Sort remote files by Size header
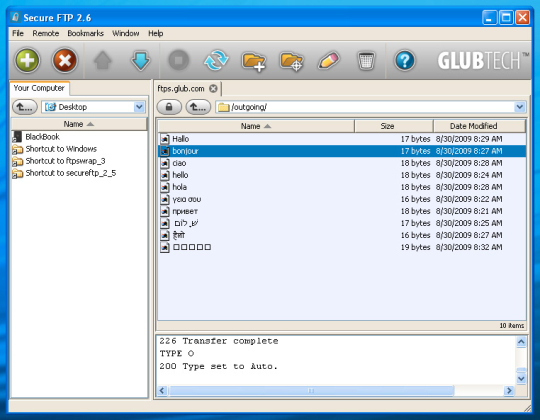 (394, 126)
